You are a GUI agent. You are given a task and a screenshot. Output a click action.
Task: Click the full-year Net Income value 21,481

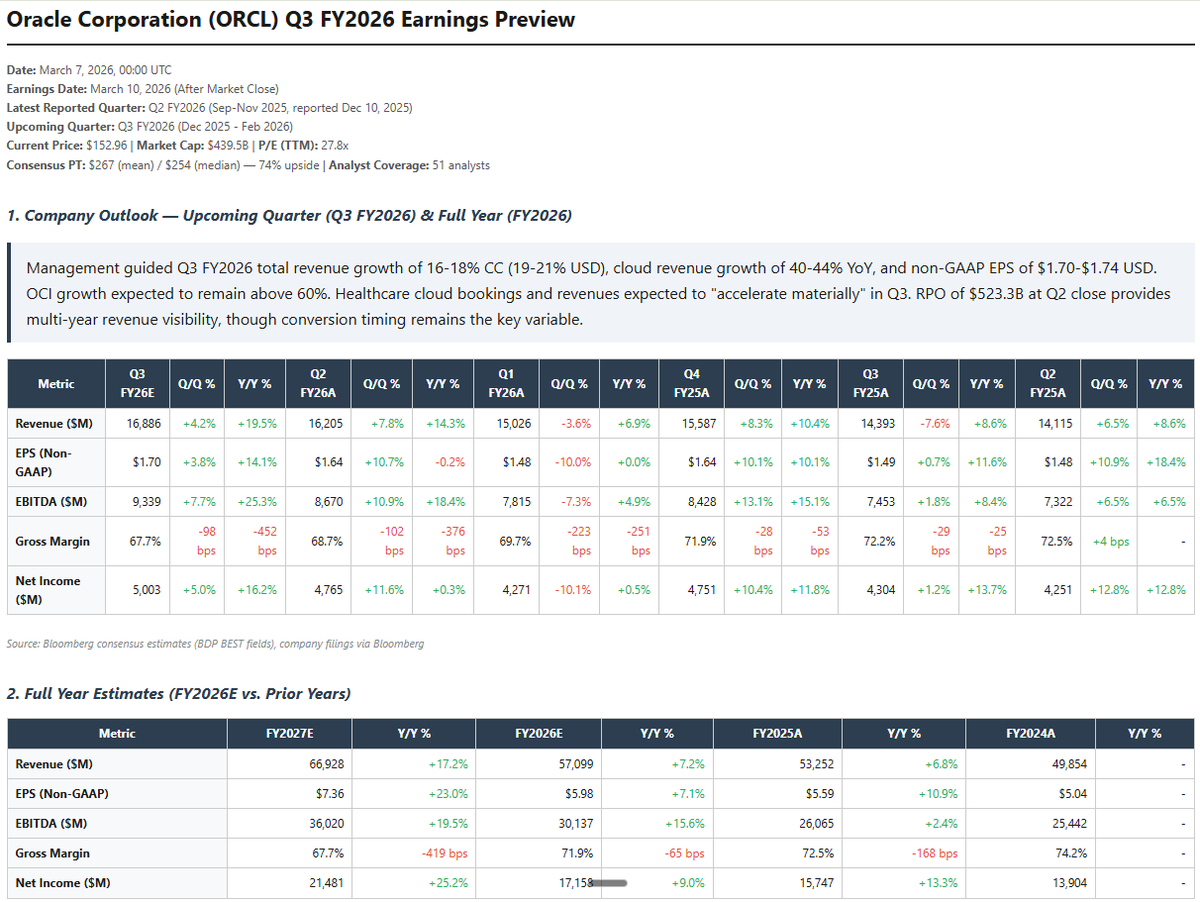click(325, 884)
